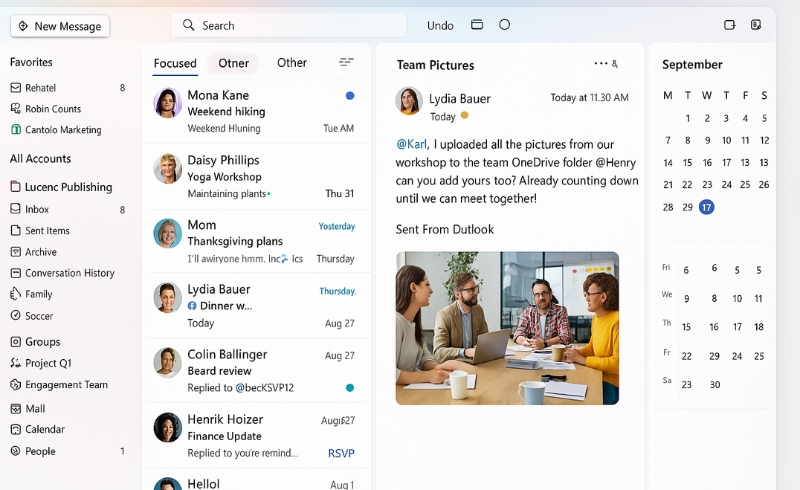This screenshot has height=490, width=800.
Task: Select the highlighted date 17 in calendar
Action: click(x=706, y=207)
